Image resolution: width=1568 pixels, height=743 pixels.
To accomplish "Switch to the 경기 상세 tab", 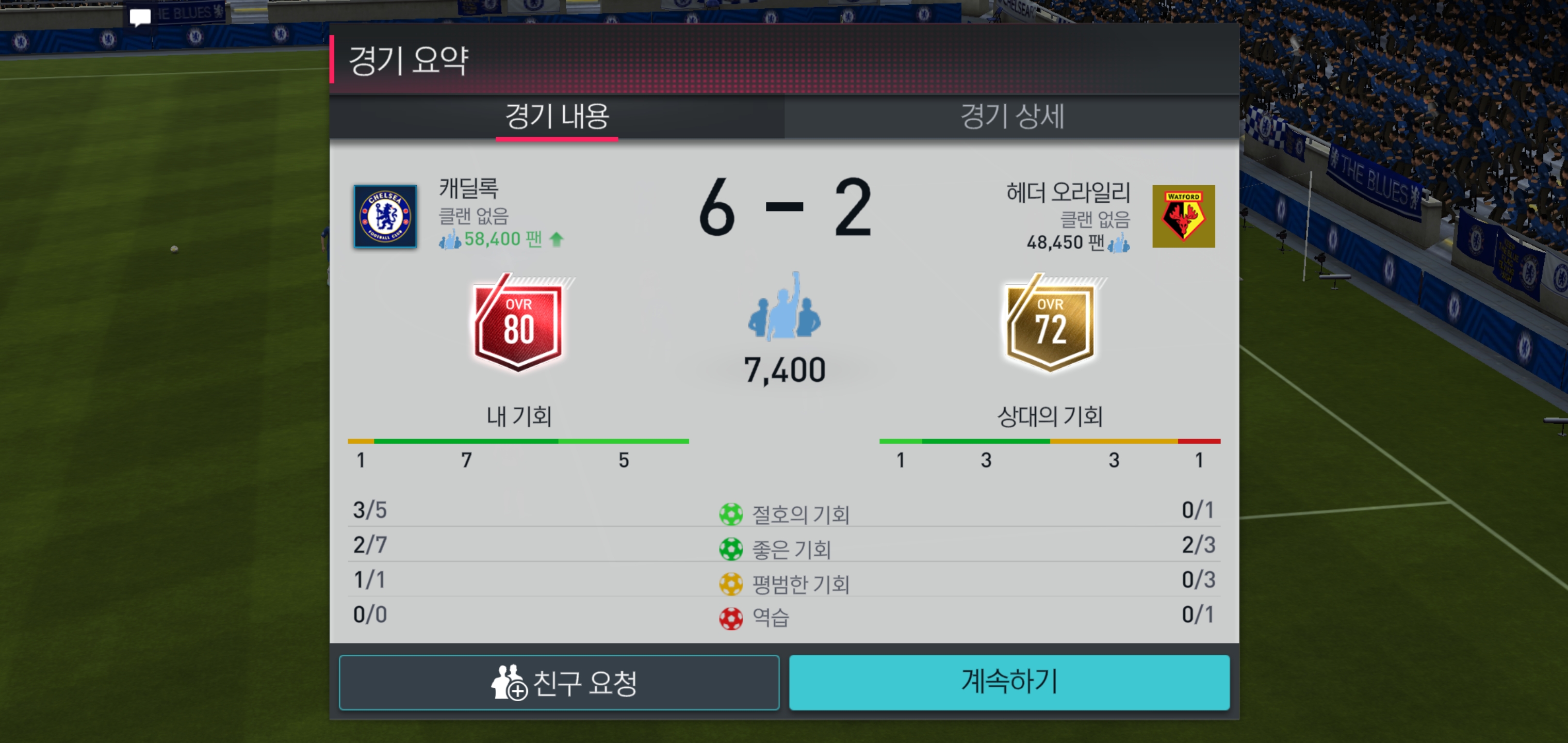I will point(1011,116).
